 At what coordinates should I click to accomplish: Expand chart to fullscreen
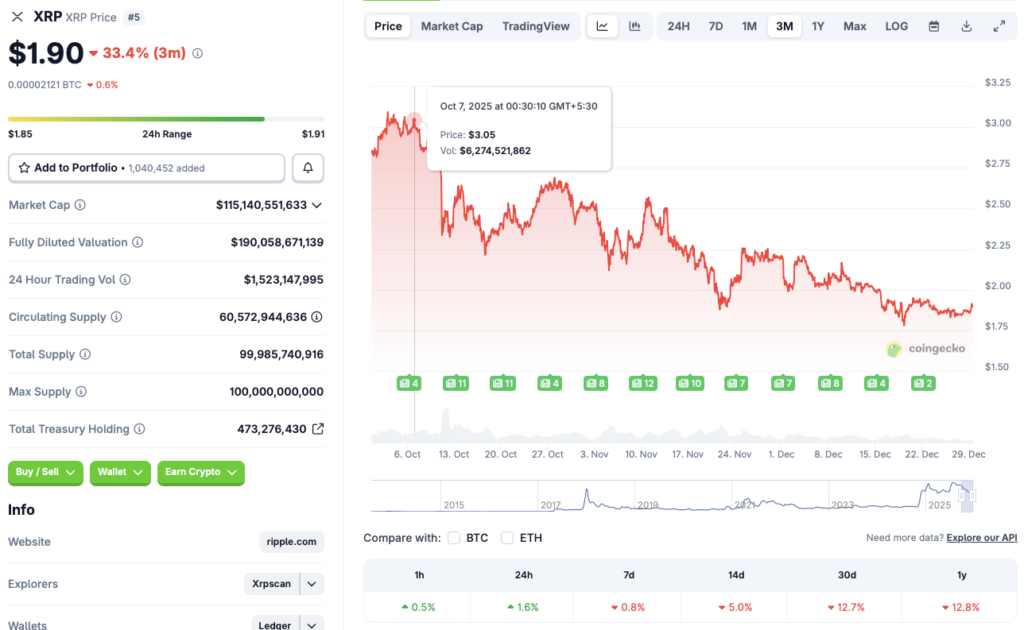pyautogui.click(x=999, y=26)
